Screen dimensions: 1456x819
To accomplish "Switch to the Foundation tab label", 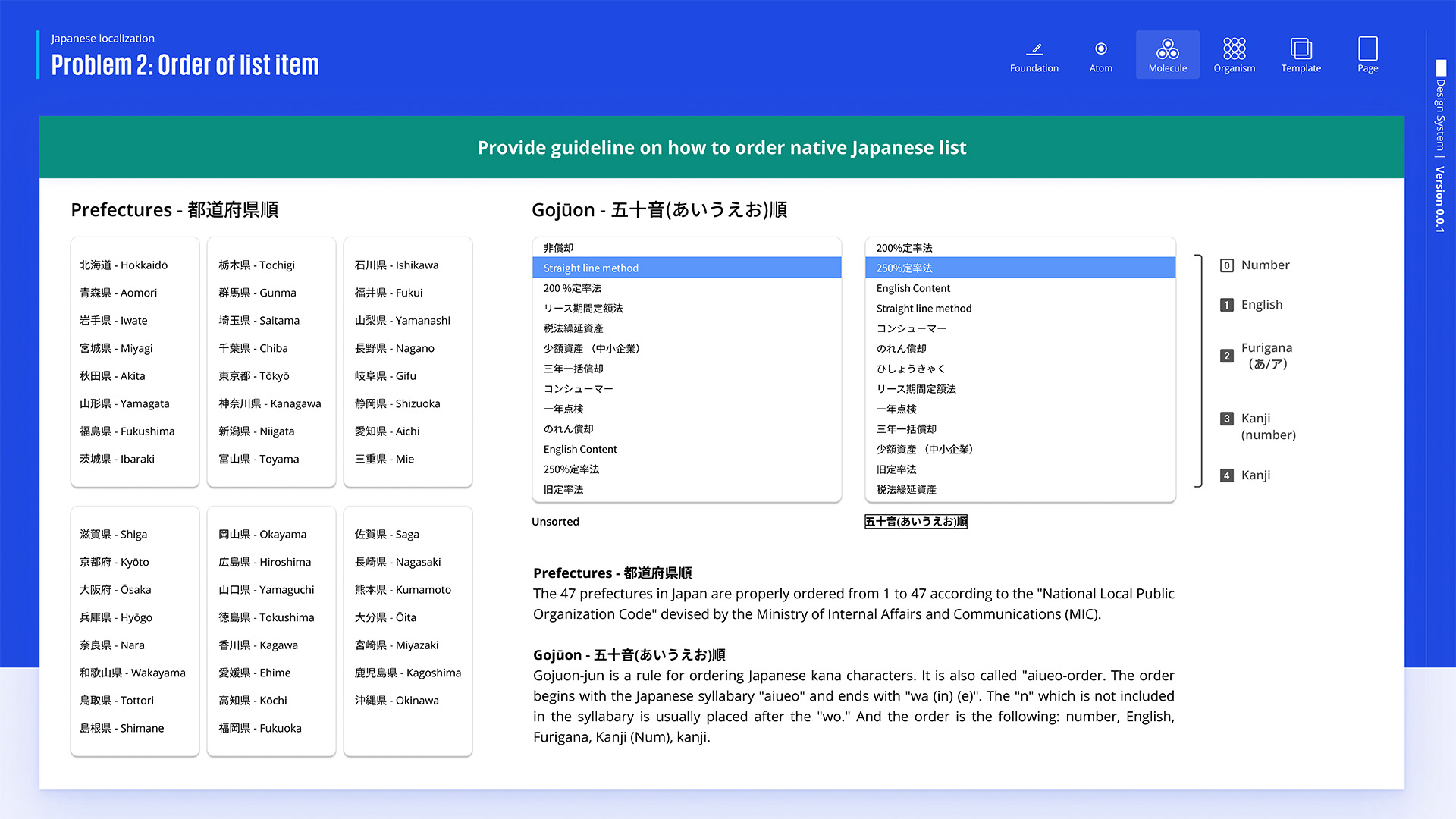I will (x=1034, y=68).
